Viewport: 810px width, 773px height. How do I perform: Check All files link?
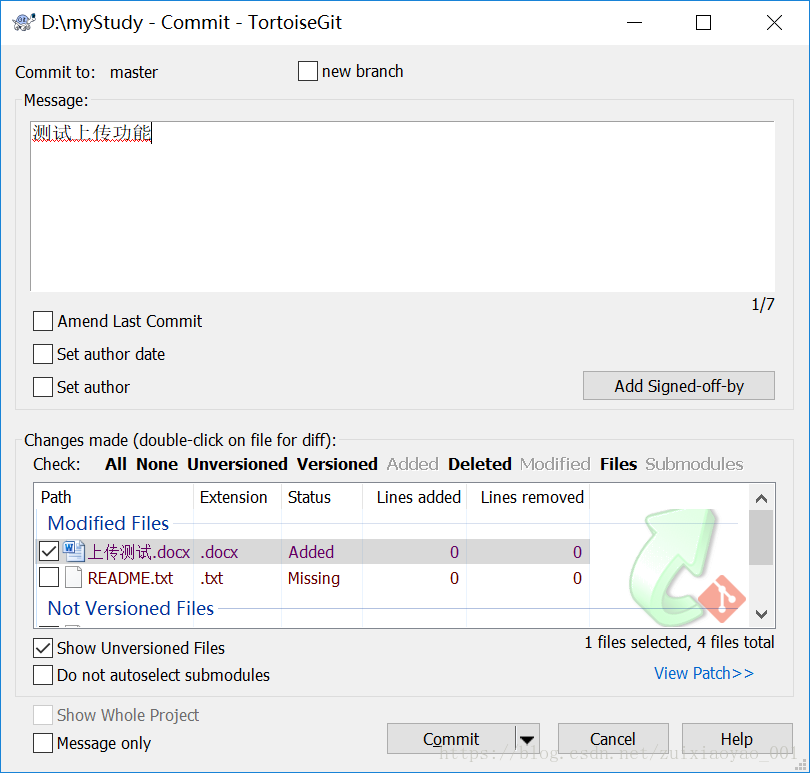[x=116, y=464]
